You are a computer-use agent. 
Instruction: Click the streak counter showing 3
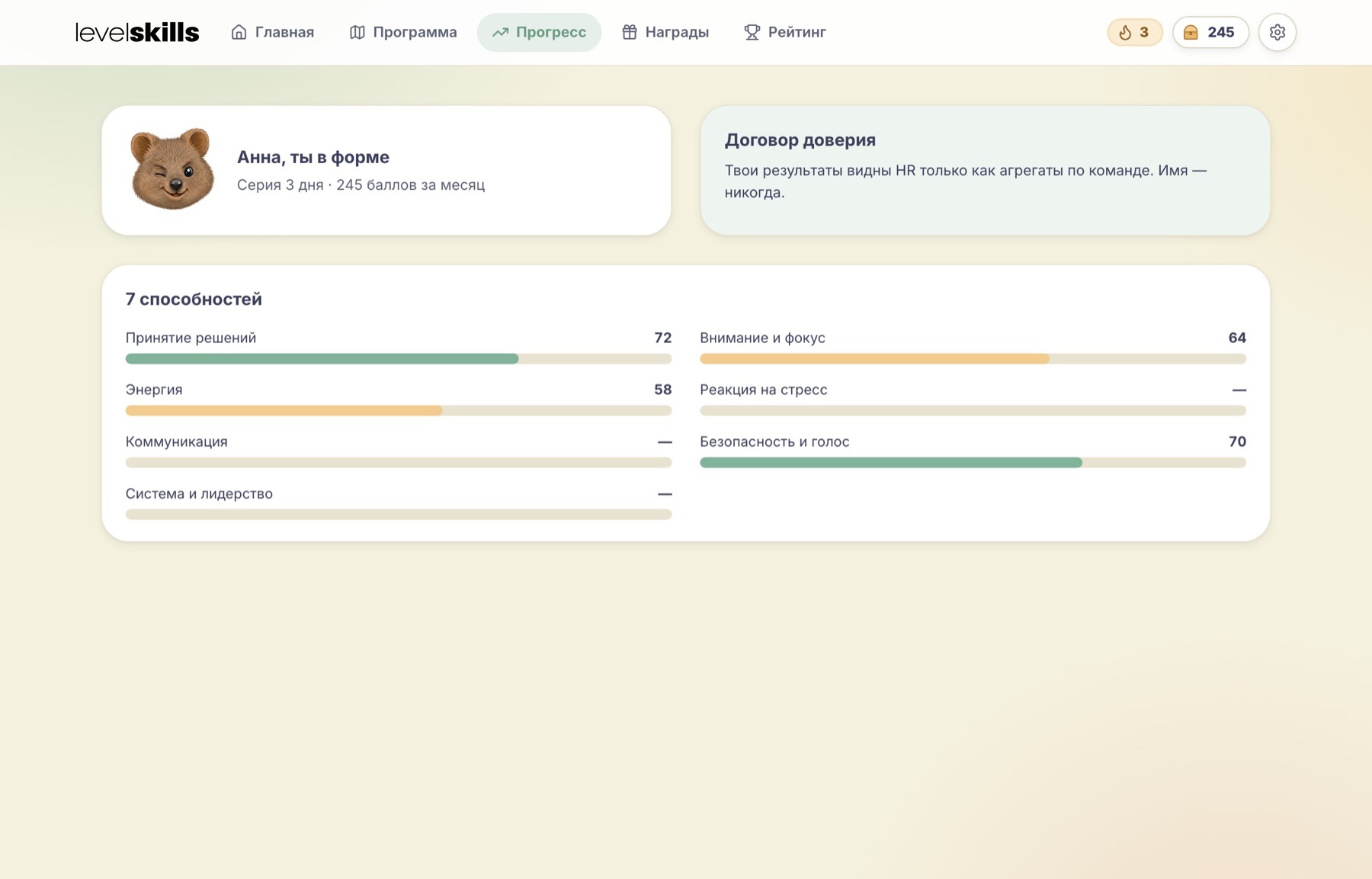(x=1135, y=32)
